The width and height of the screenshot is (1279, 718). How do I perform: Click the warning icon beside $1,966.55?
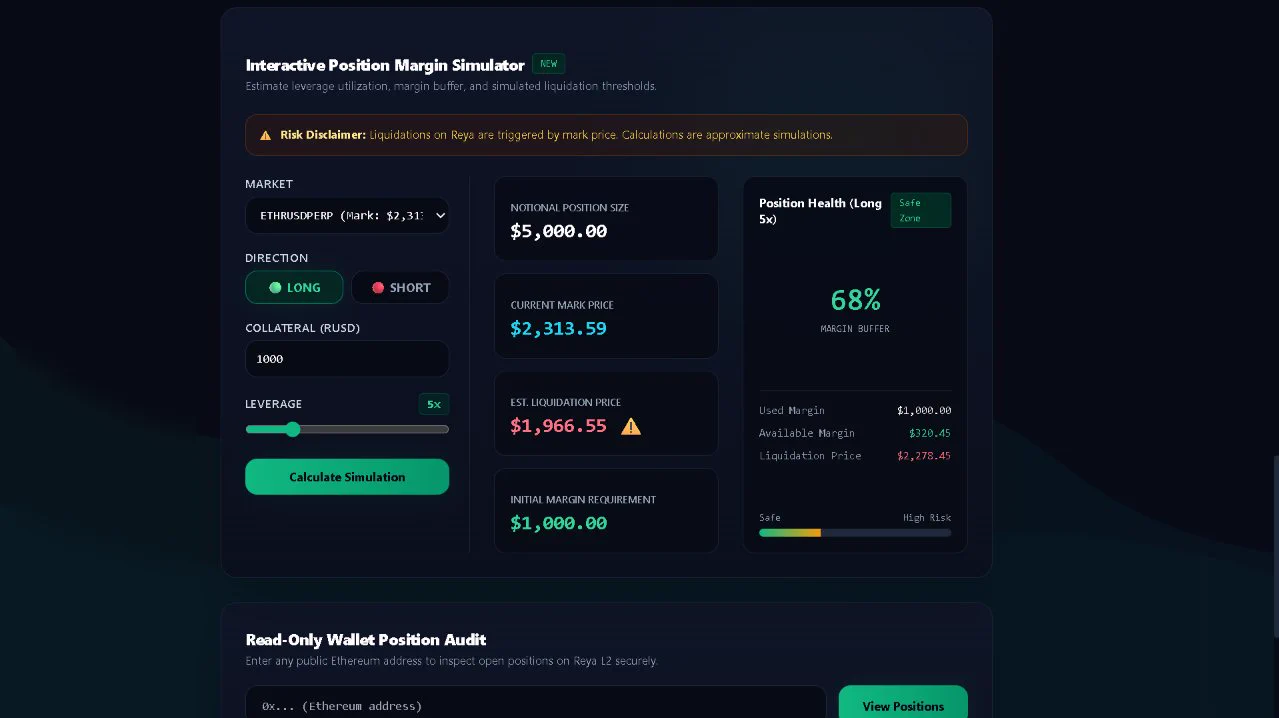[x=631, y=426]
